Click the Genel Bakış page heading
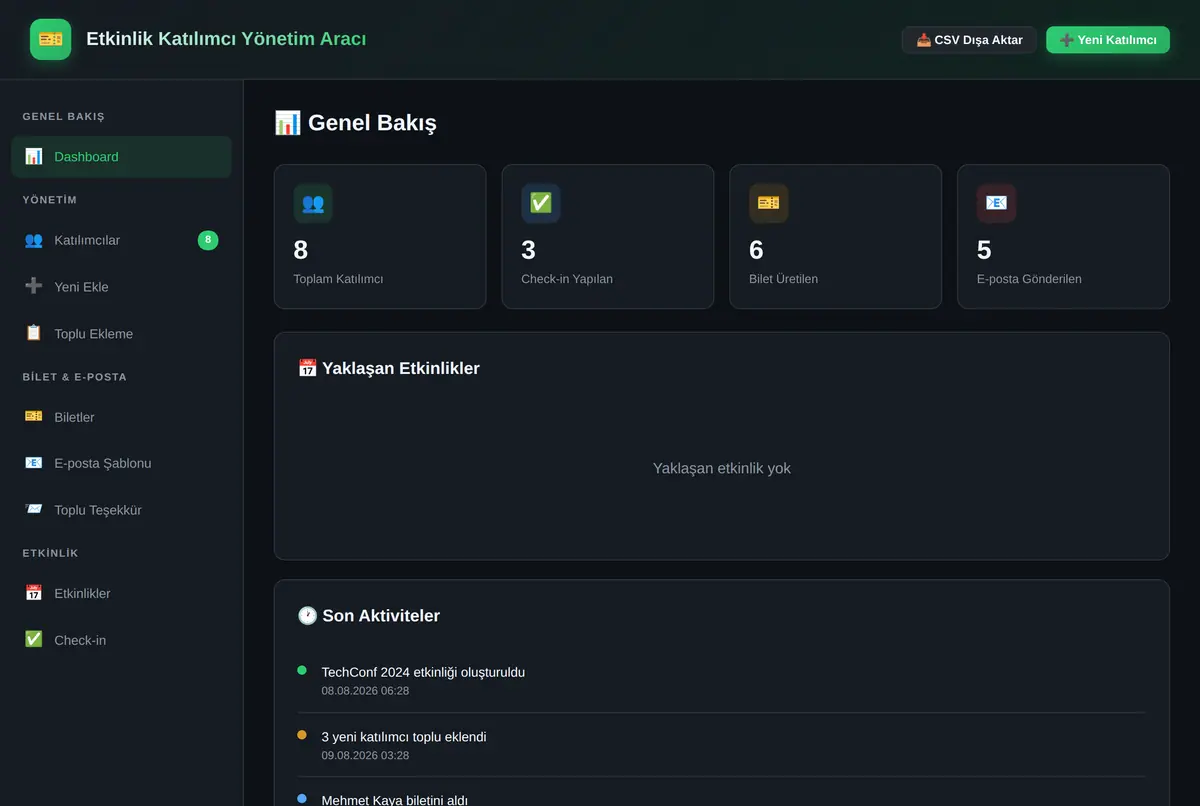Viewport: 1200px width, 806px height. click(x=355, y=123)
